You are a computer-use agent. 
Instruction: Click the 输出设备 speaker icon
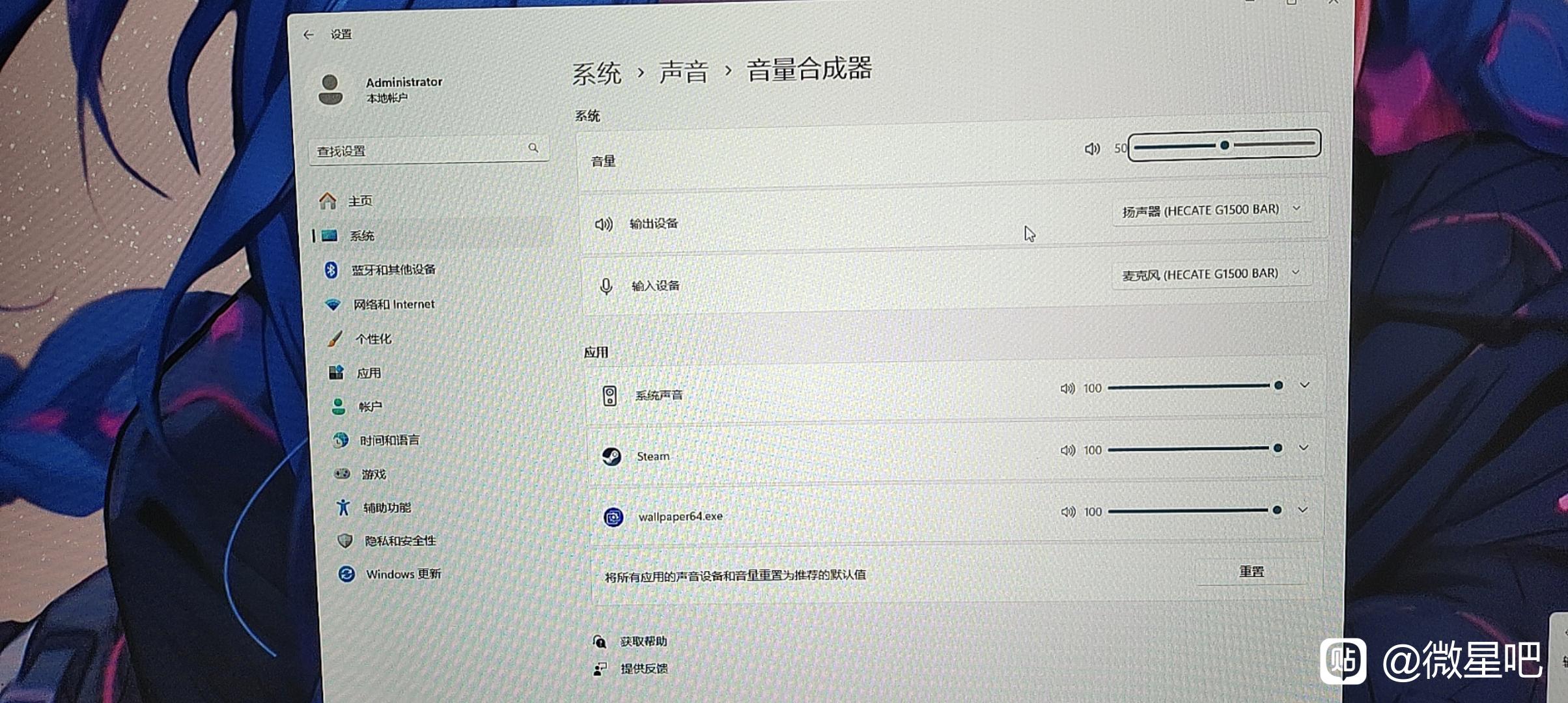coord(604,225)
